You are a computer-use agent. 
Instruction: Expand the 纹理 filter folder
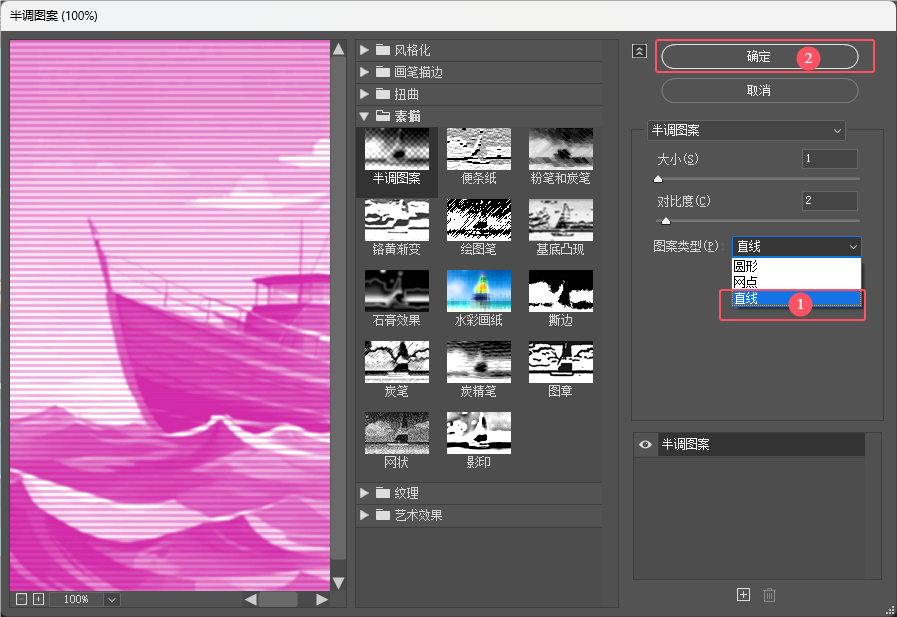click(x=364, y=493)
